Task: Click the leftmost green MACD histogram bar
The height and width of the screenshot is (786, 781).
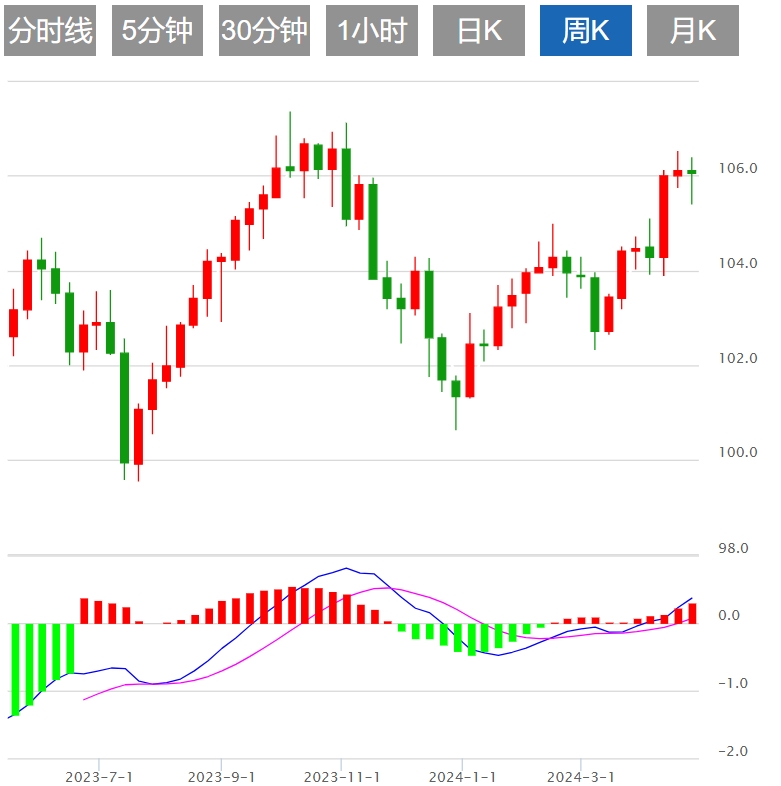Action: point(14,668)
